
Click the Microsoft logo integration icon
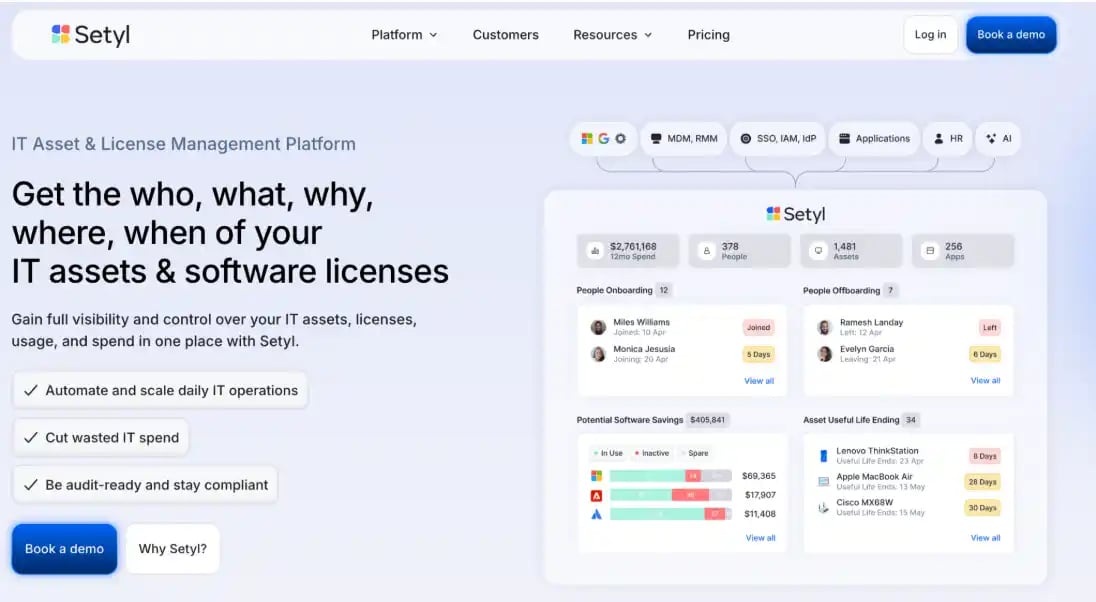point(587,138)
